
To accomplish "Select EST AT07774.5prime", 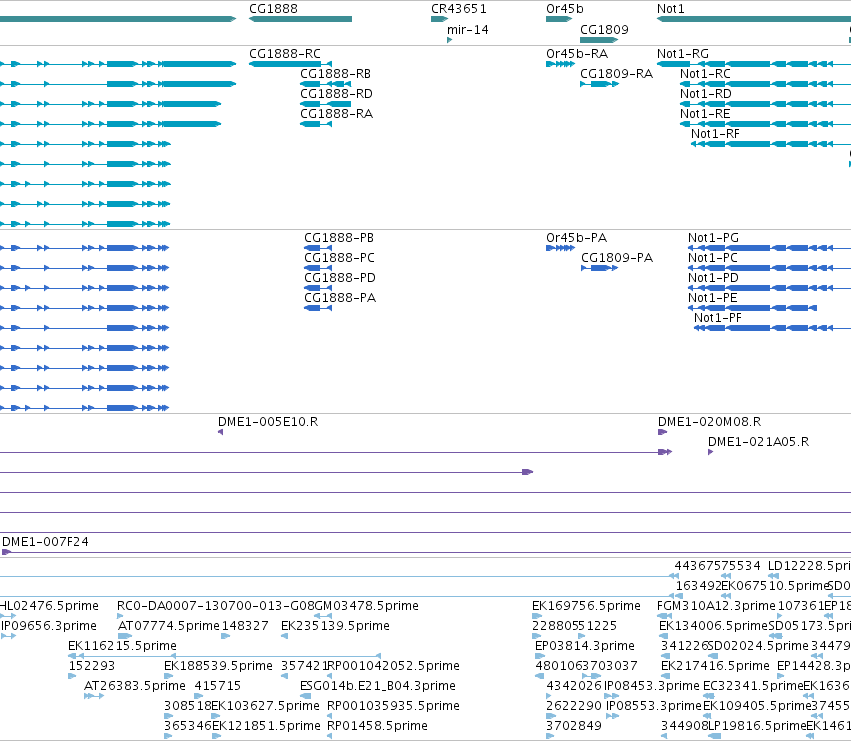I will [125, 636].
